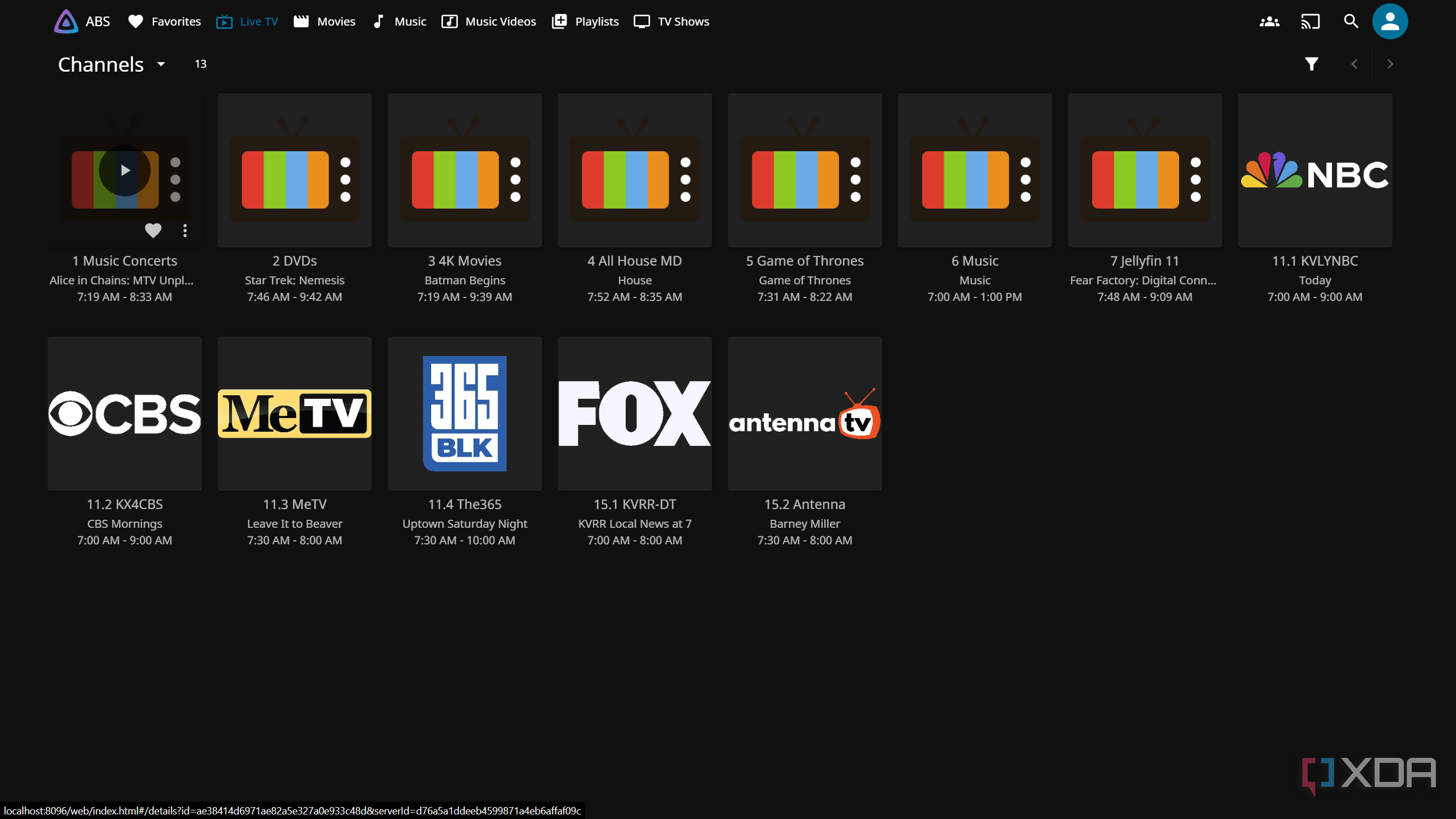Open the channel filter funnel icon
This screenshot has width=1456, height=819.
click(x=1312, y=64)
